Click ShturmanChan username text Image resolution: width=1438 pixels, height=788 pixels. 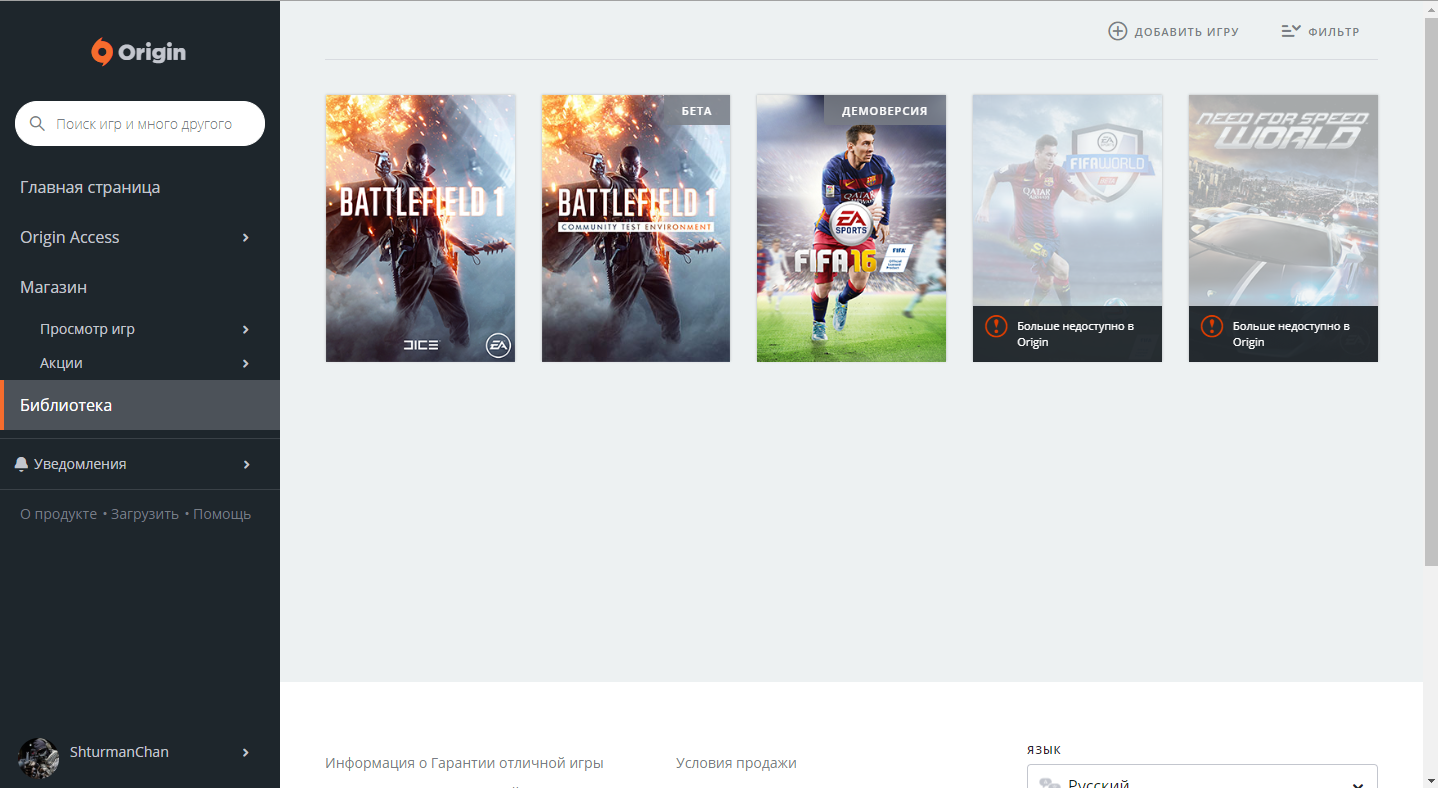[x=119, y=752]
